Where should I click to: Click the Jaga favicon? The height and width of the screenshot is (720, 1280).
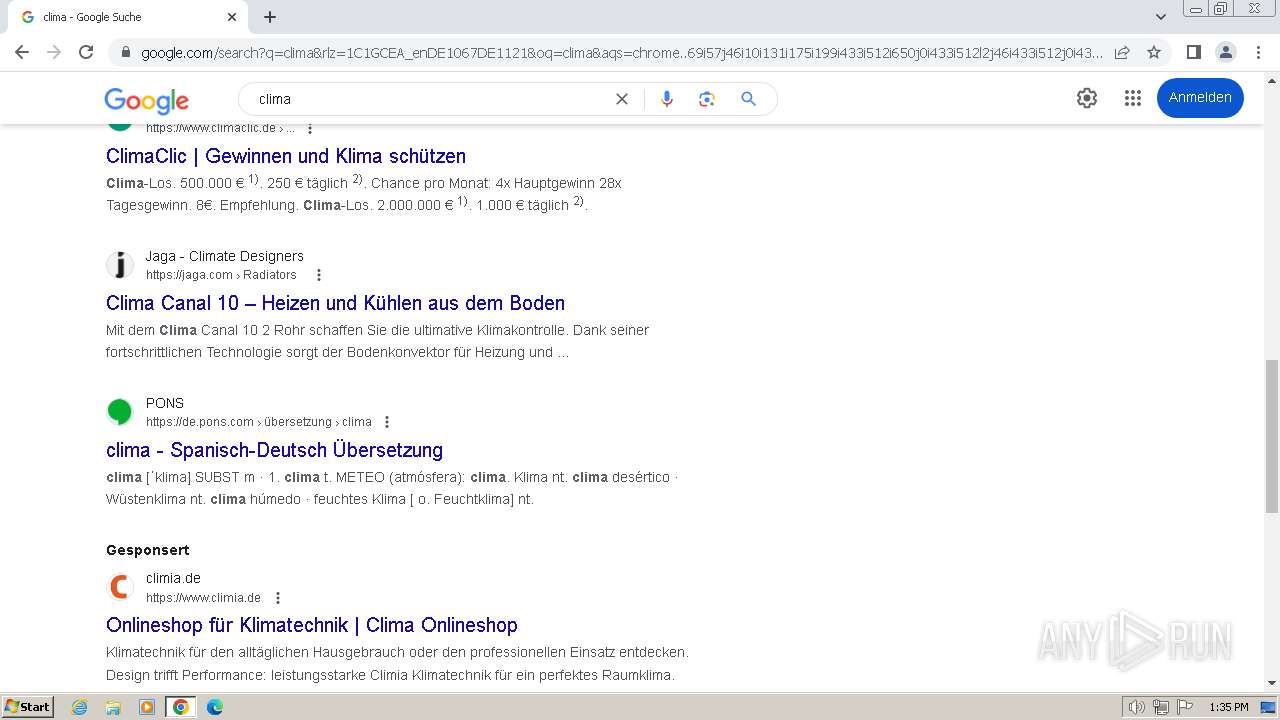[120, 265]
